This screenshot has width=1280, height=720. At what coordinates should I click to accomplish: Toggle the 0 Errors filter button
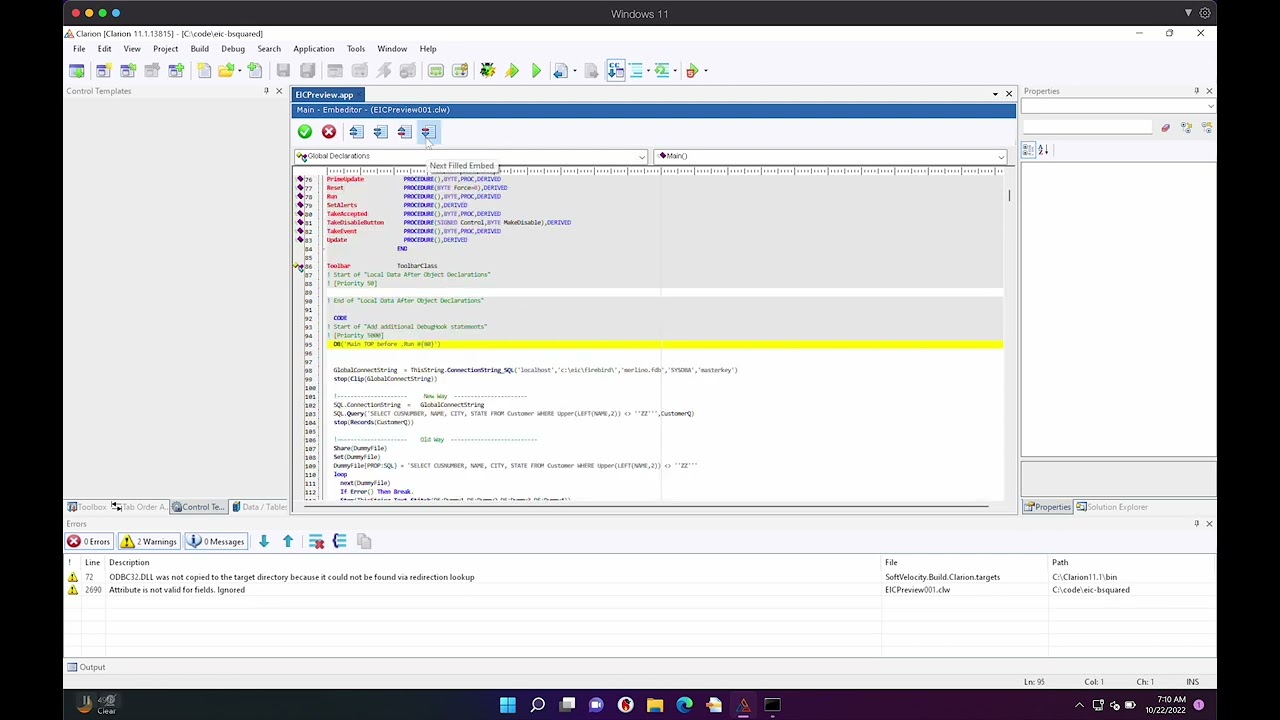(89, 542)
